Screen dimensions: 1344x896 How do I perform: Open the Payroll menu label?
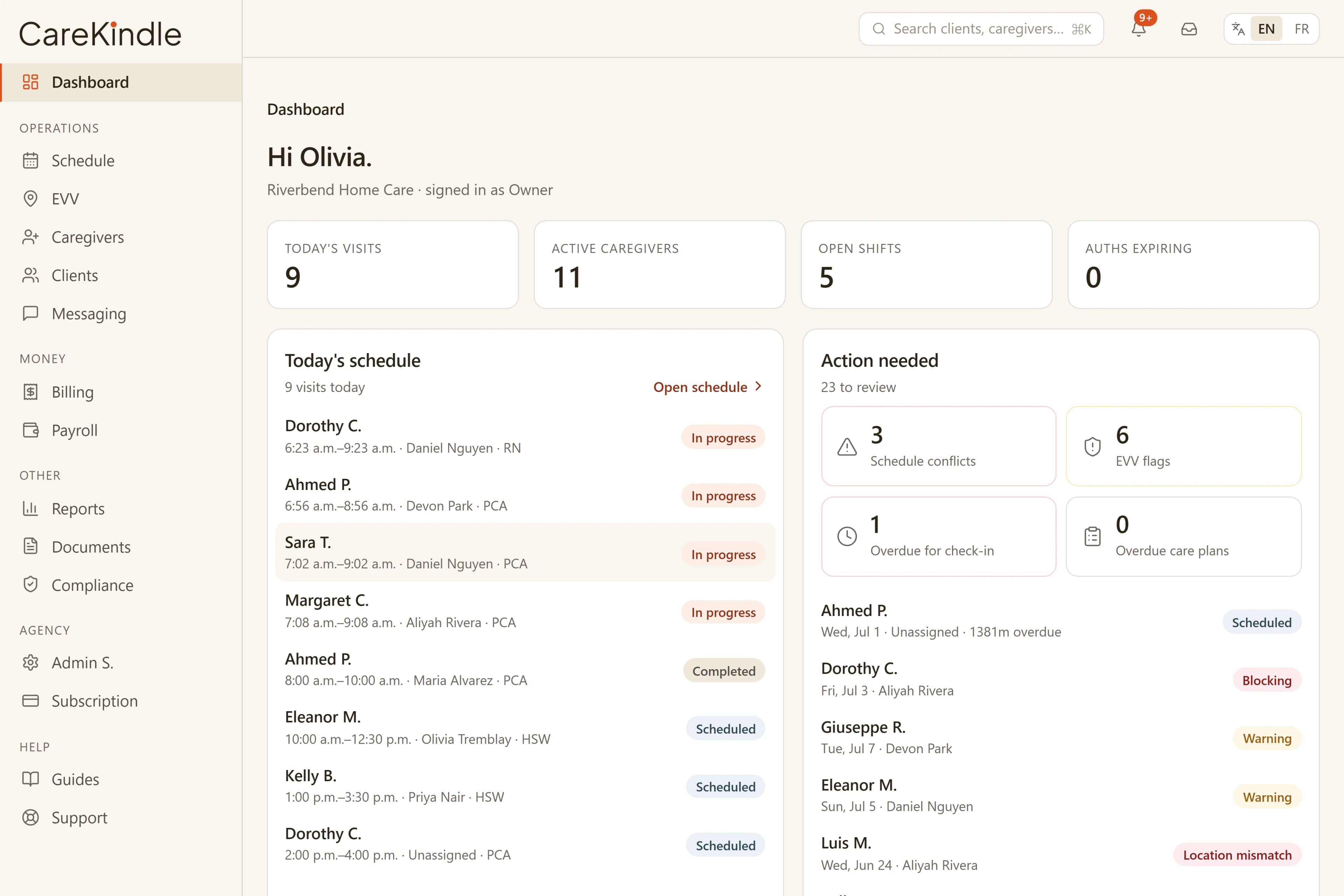pos(74,430)
